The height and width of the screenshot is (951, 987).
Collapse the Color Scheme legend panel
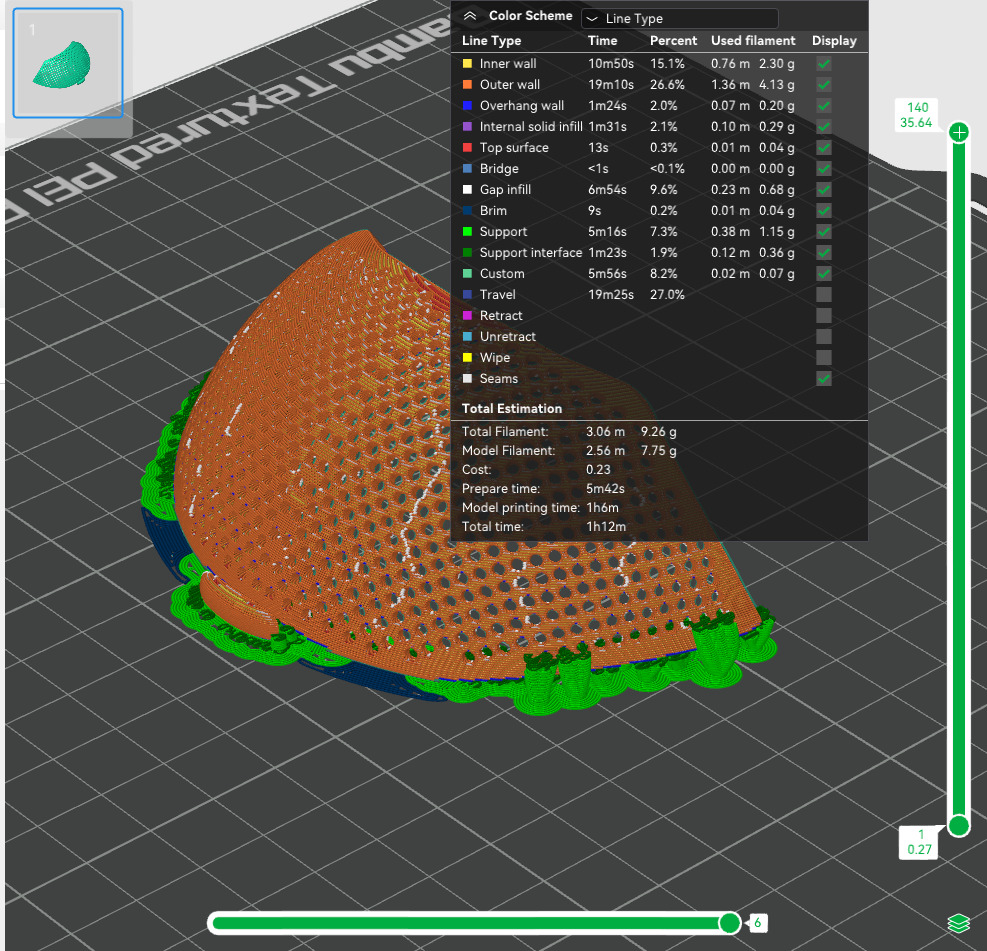click(470, 16)
